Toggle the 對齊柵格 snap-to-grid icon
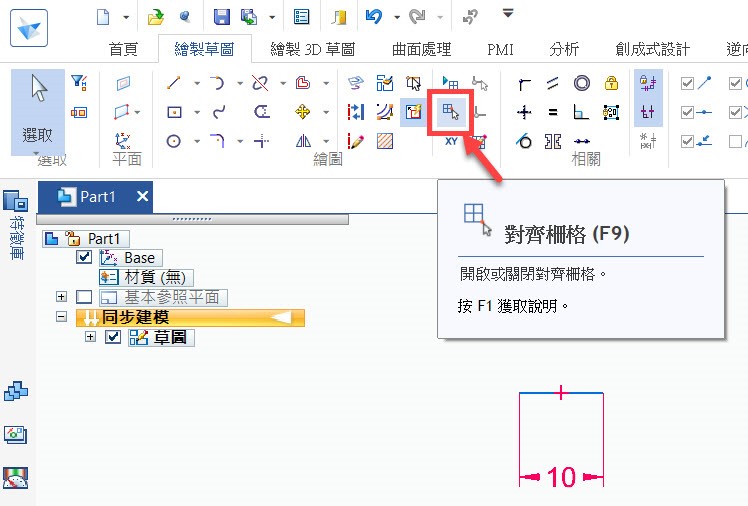The image size is (748, 506). click(x=452, y=113)
